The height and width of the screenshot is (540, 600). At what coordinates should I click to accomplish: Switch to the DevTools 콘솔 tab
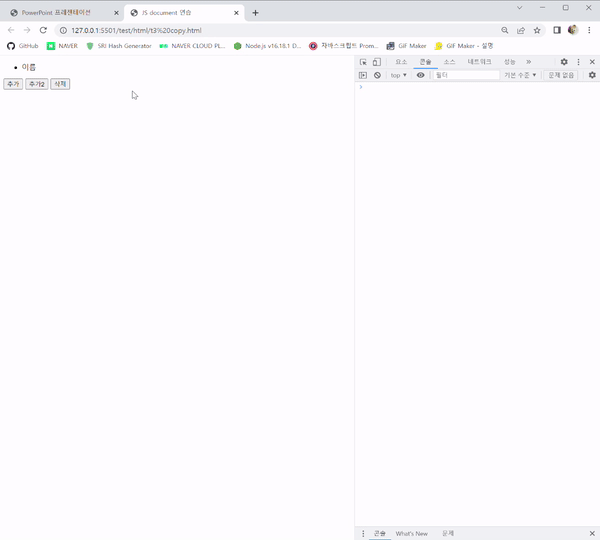click(x=426, y=62)
